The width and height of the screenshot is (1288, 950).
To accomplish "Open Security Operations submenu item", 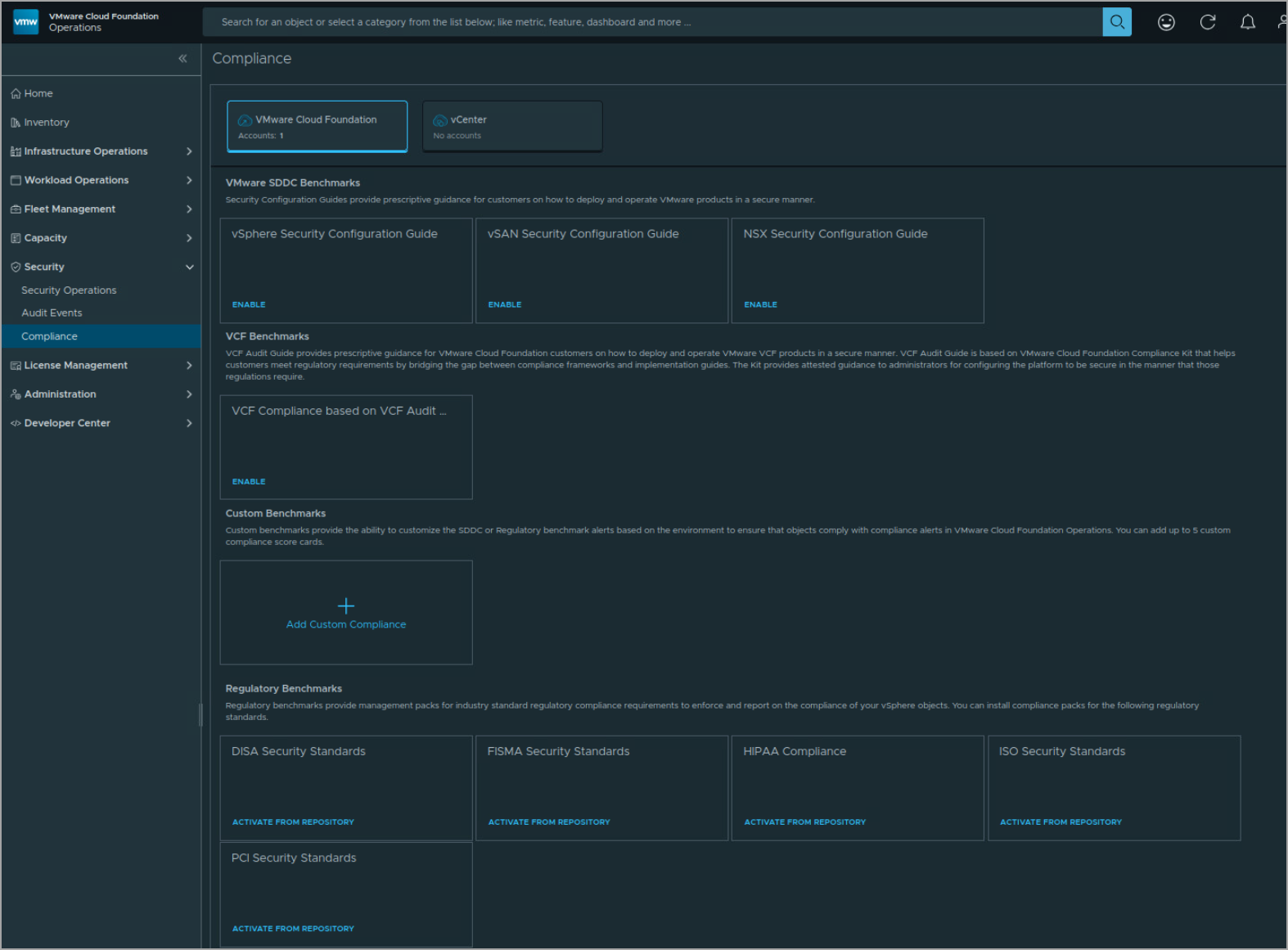I will (69, 290).
